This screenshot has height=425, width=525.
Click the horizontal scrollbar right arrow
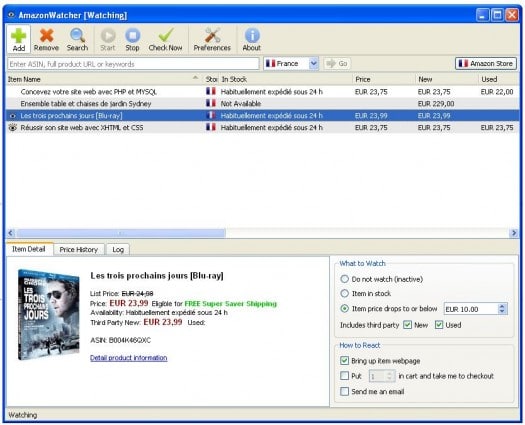point(514,233)
